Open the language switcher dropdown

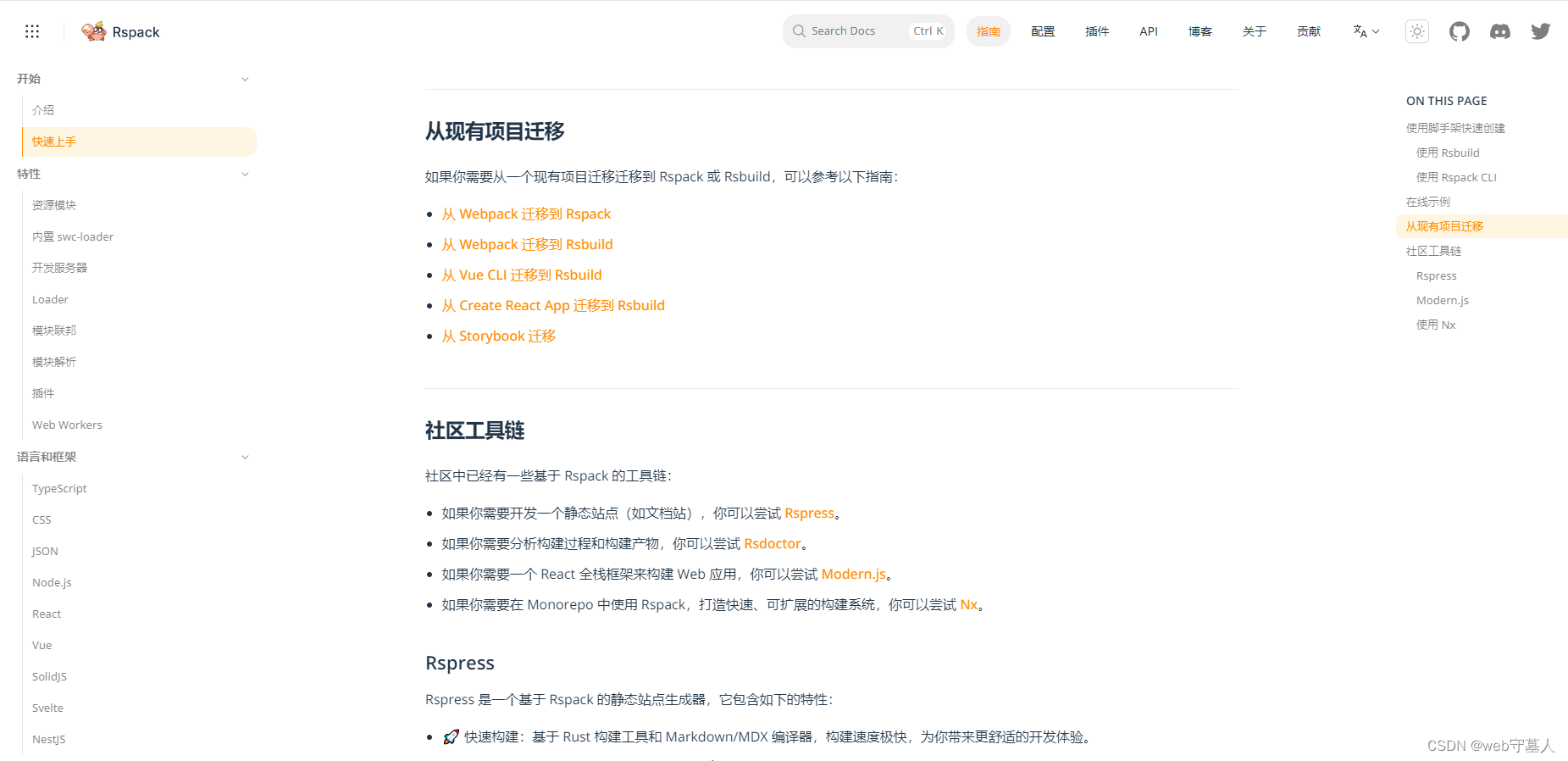coord(1366,31)
